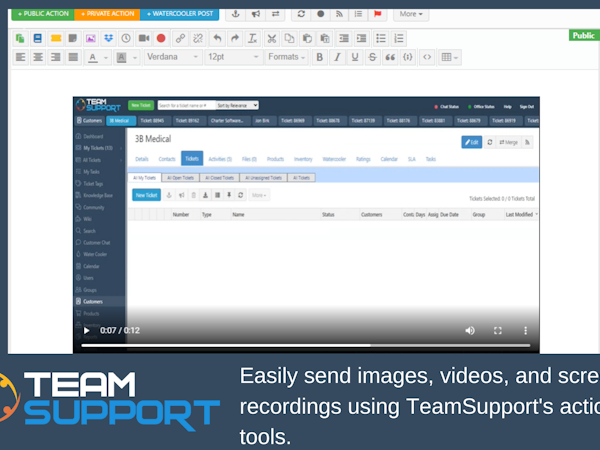Click the undo arrow icon

217,38
